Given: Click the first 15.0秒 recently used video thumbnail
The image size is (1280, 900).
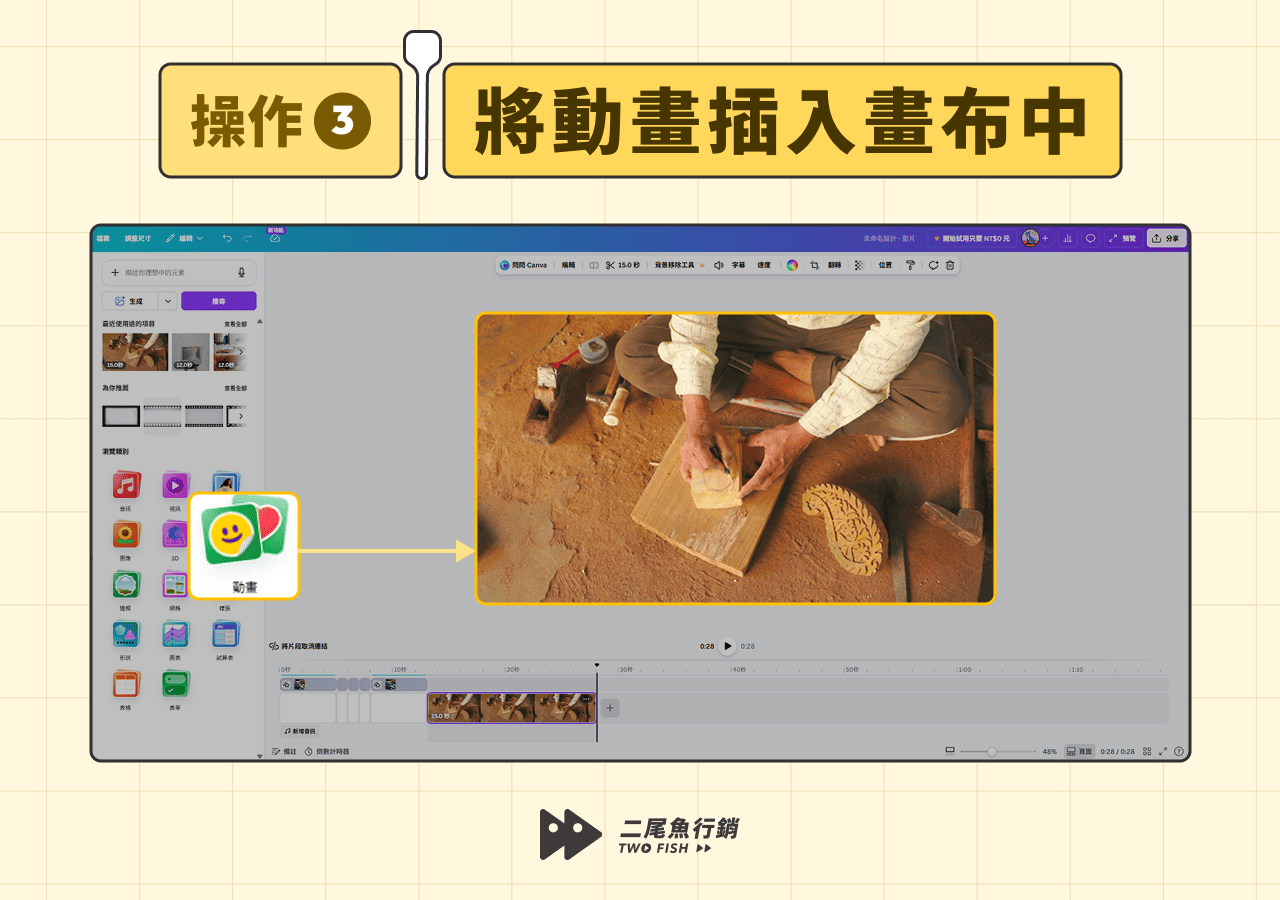Looking at the screenshot, I should pos(135,352).
